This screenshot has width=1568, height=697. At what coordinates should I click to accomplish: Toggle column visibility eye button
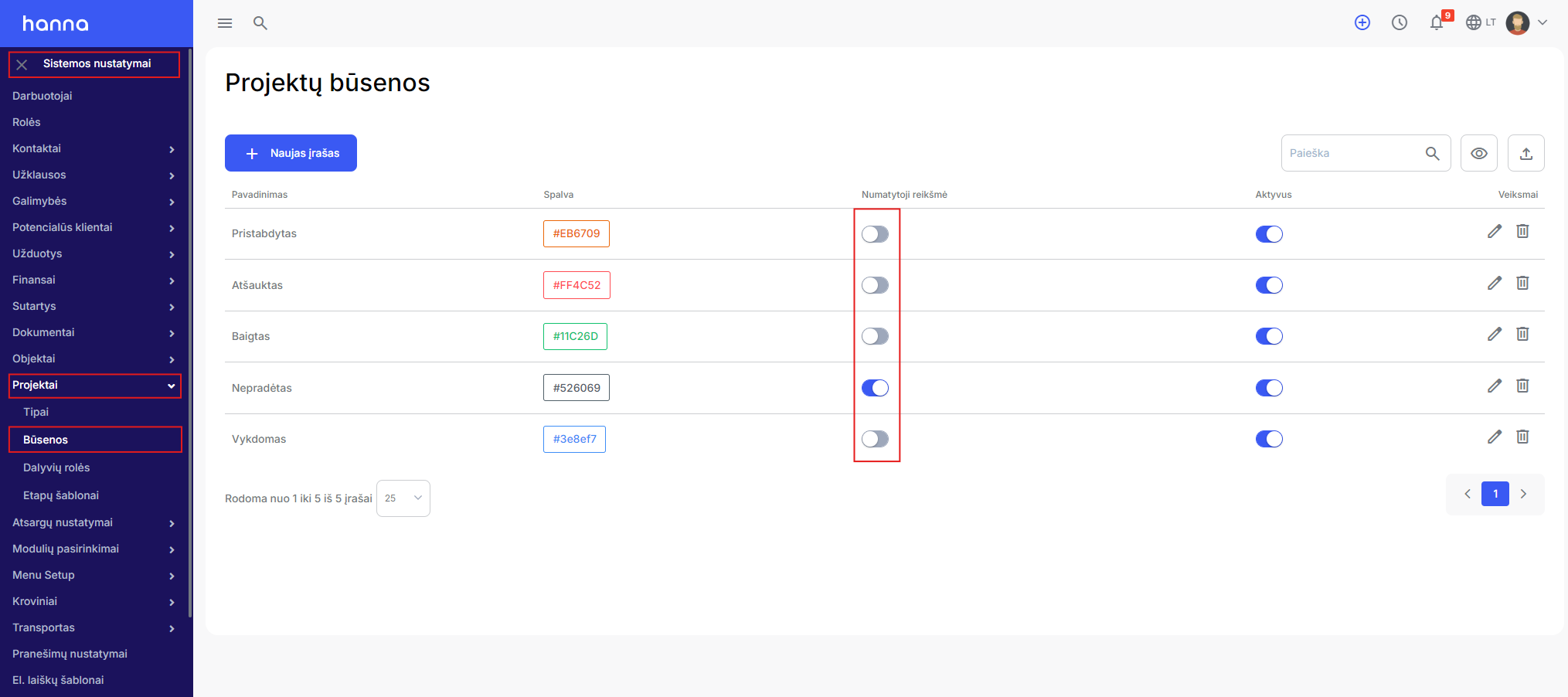point(1479,153)
